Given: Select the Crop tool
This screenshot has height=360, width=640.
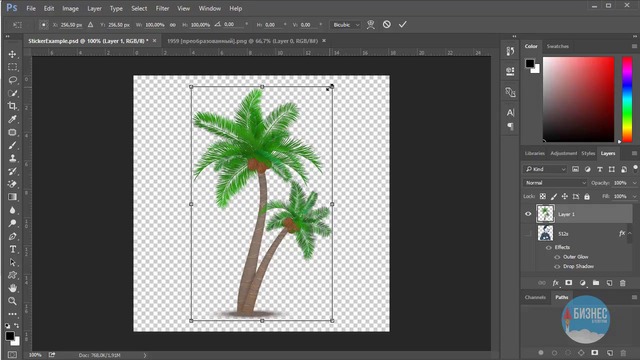Looking at the screenshot, I should pyautogui.click(x=12, y=106).
